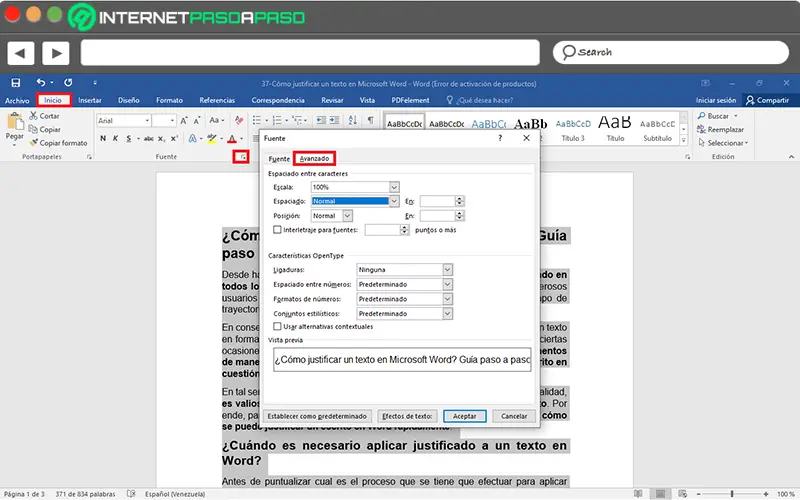Switch to the Avanzado tab in the dialog
800x500 pixels.
tap(314, 159)
